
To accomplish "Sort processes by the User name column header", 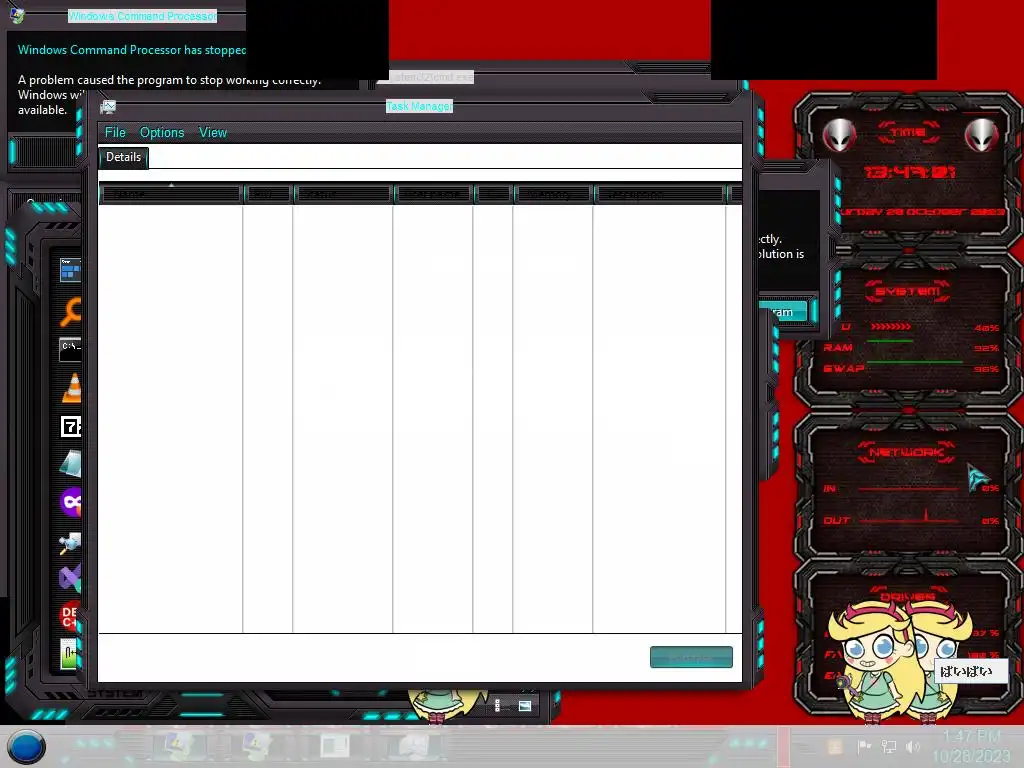I will coord(433,194).
